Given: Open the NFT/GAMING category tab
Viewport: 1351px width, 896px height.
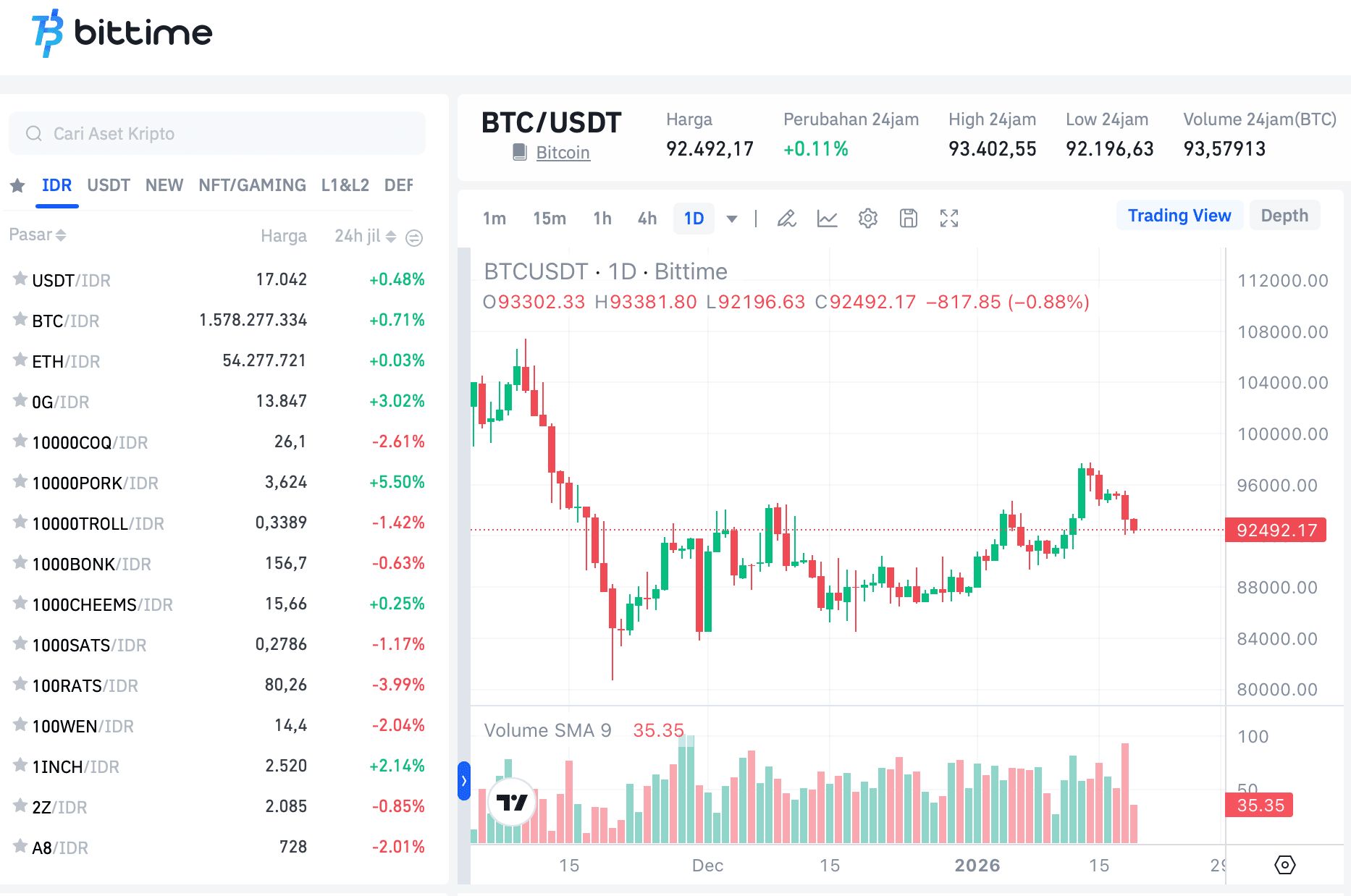Looking at the screenshot, I should coord(251,185).
